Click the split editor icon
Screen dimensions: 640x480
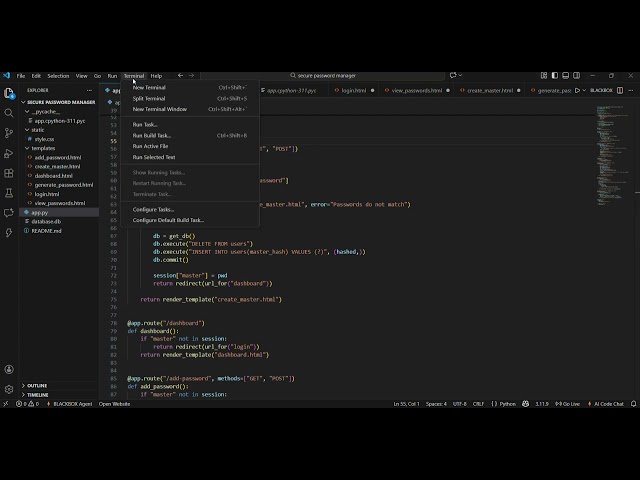(620, 90)
